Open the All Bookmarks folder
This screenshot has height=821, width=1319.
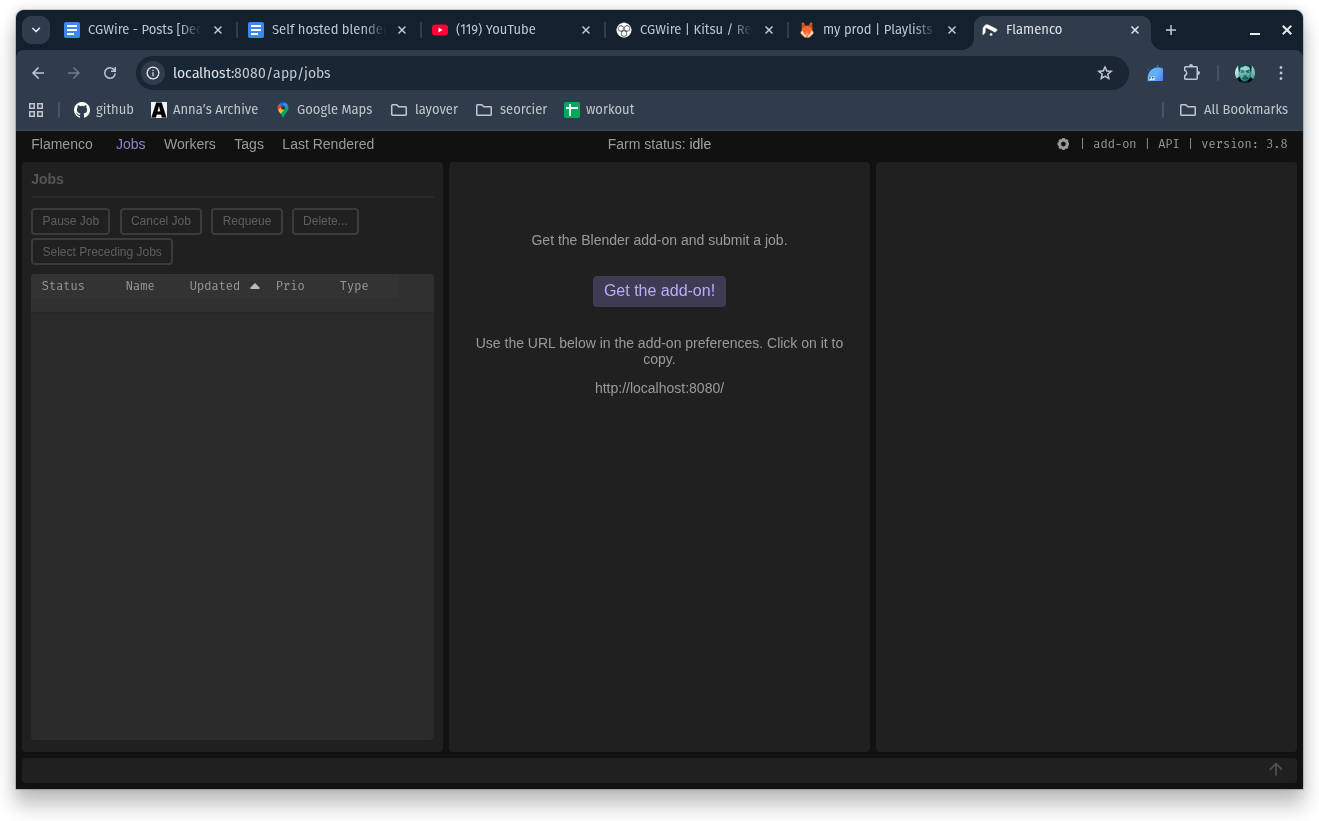(1234, 110)
